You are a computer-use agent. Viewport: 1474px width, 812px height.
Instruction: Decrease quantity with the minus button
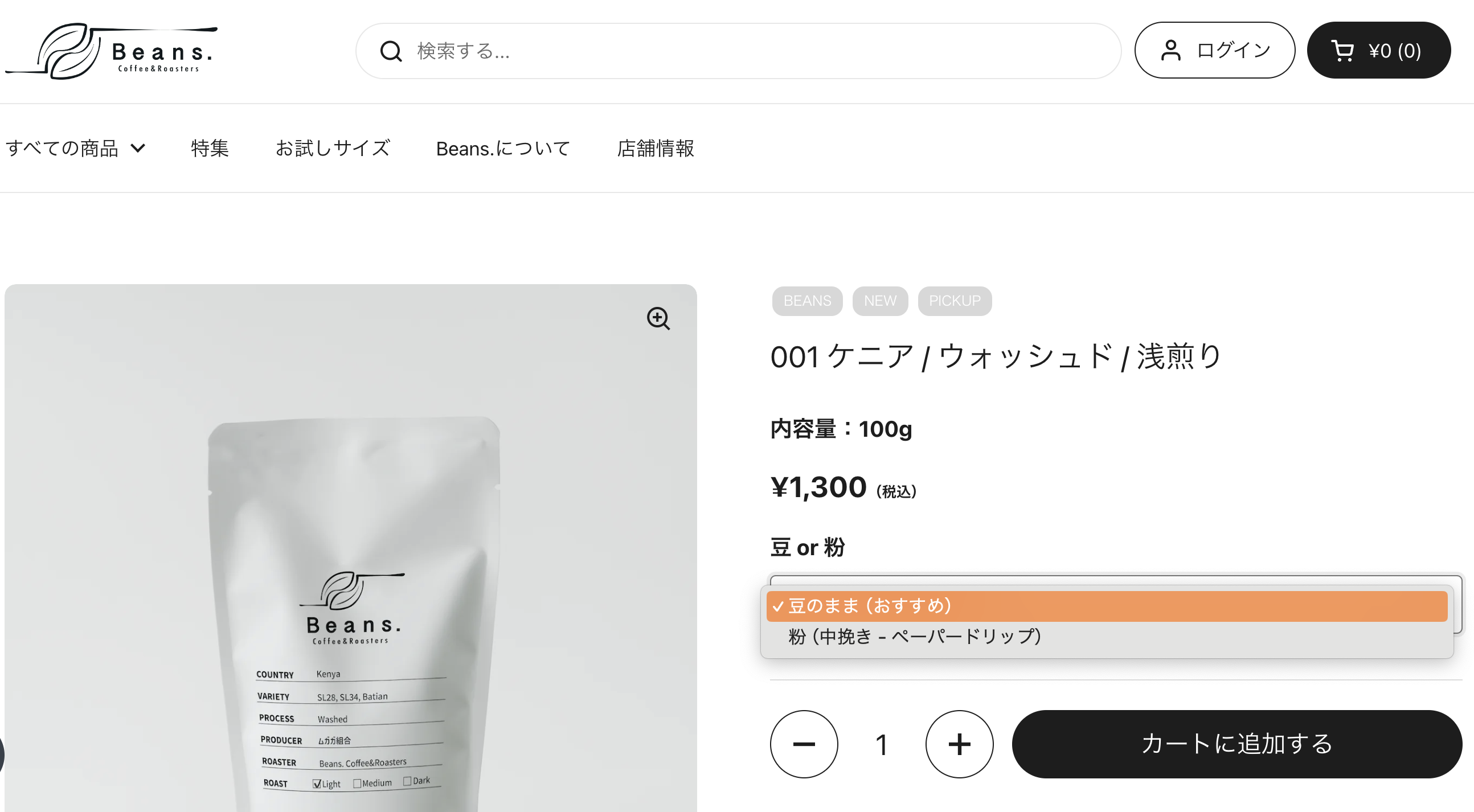(804, 744)
